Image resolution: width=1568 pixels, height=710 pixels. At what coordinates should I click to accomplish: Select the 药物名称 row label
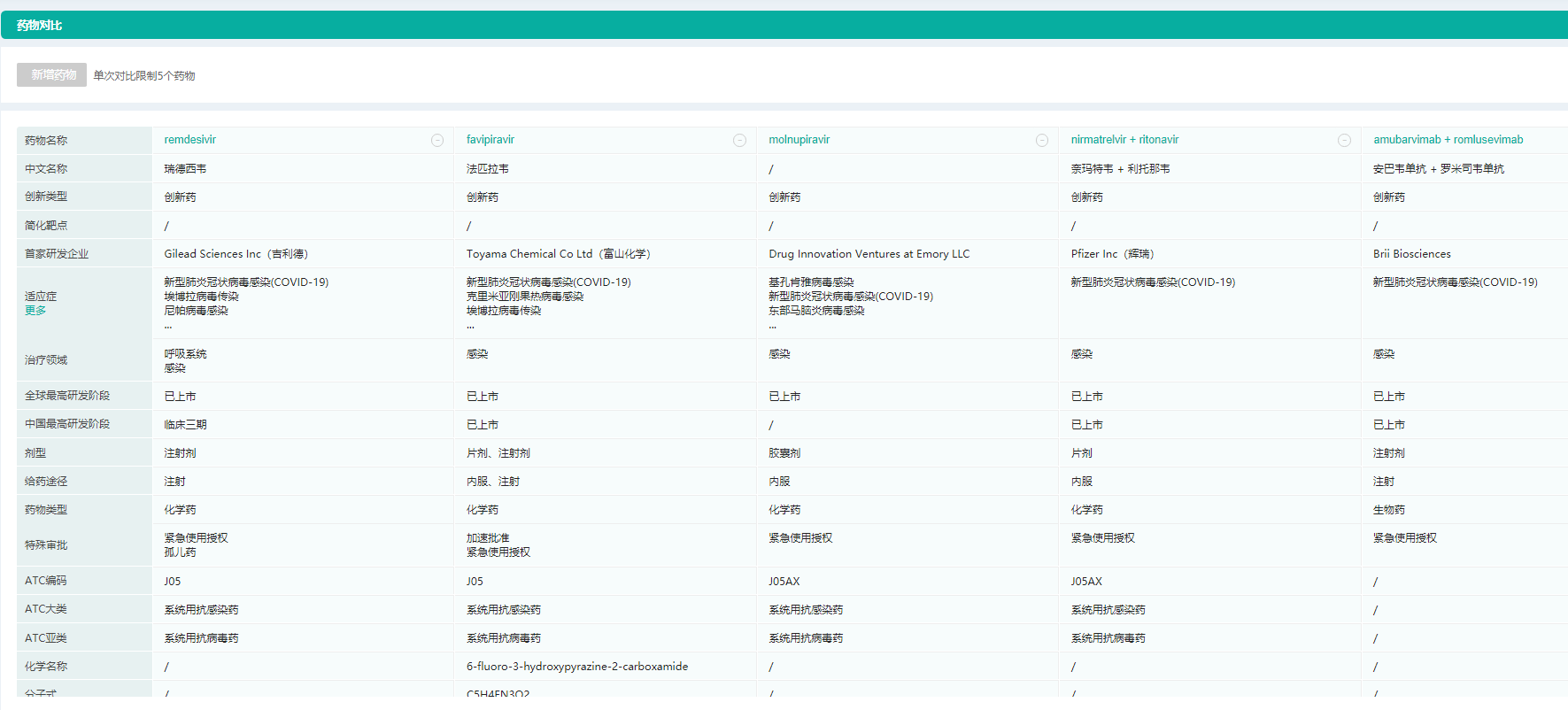[x=46, y=141]
